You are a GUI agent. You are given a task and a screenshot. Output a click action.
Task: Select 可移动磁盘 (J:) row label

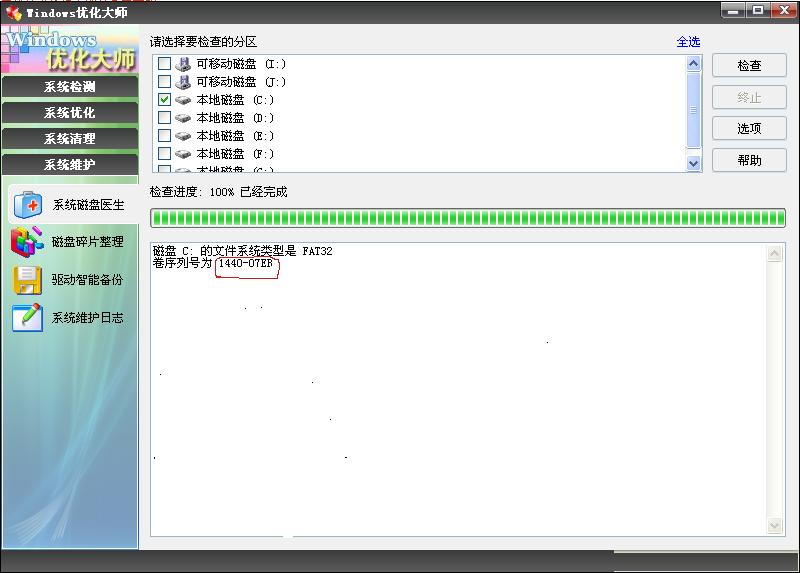pyautogui.click(x=241, y=82)
